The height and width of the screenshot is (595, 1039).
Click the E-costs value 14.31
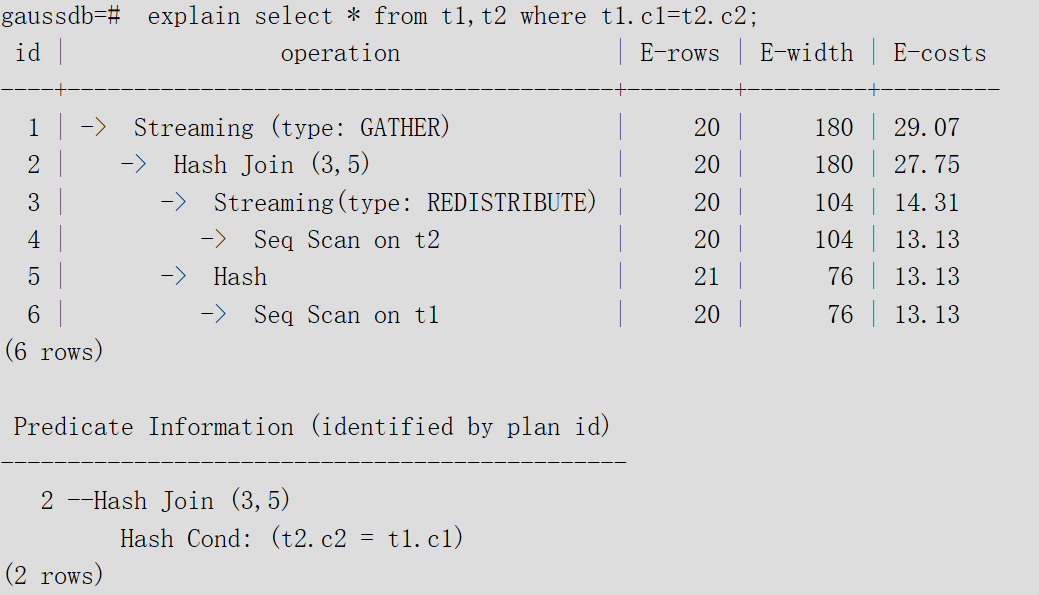pos(927,202)
